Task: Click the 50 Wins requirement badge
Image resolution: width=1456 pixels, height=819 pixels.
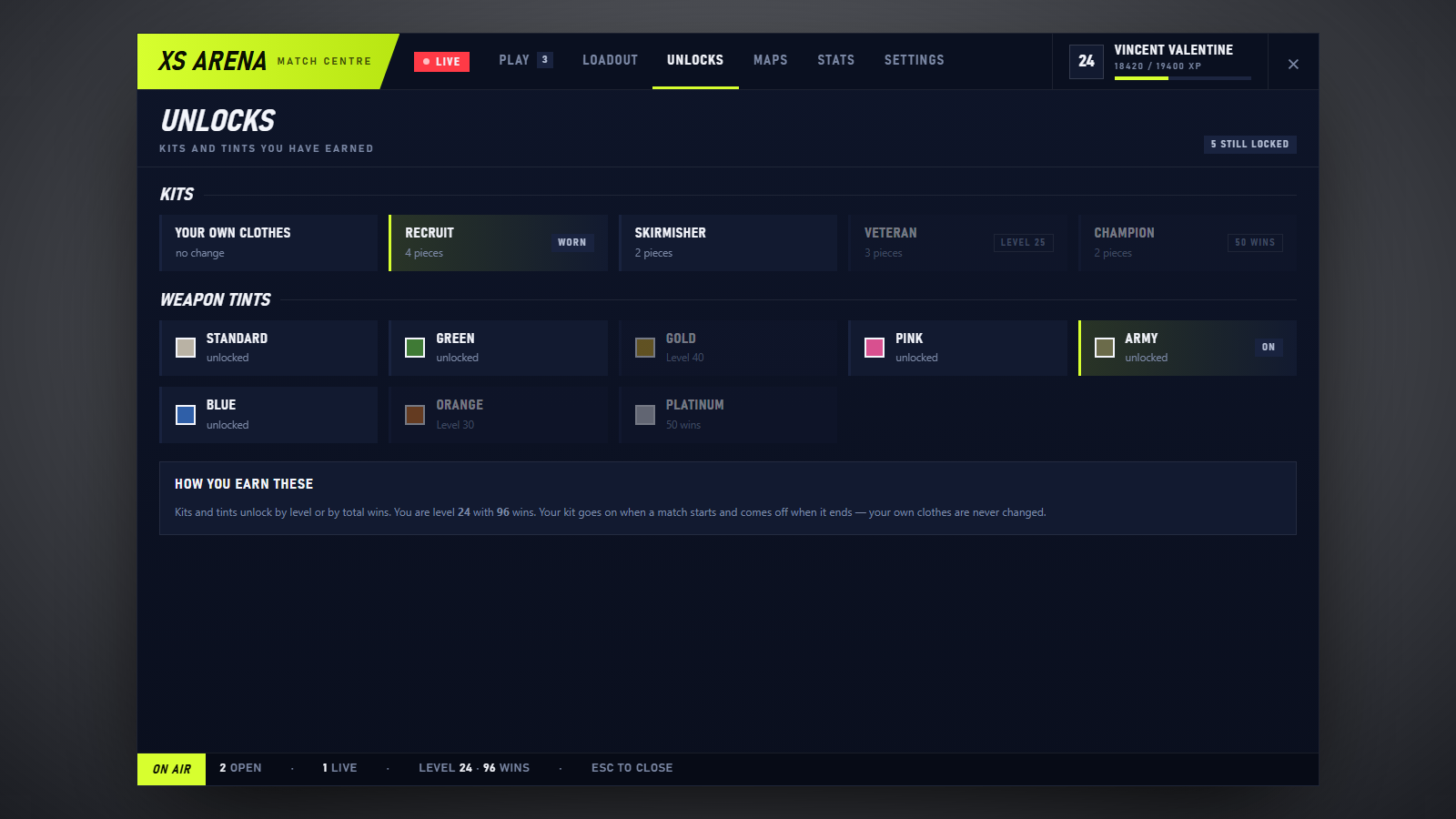Action: pos(1255,242)
